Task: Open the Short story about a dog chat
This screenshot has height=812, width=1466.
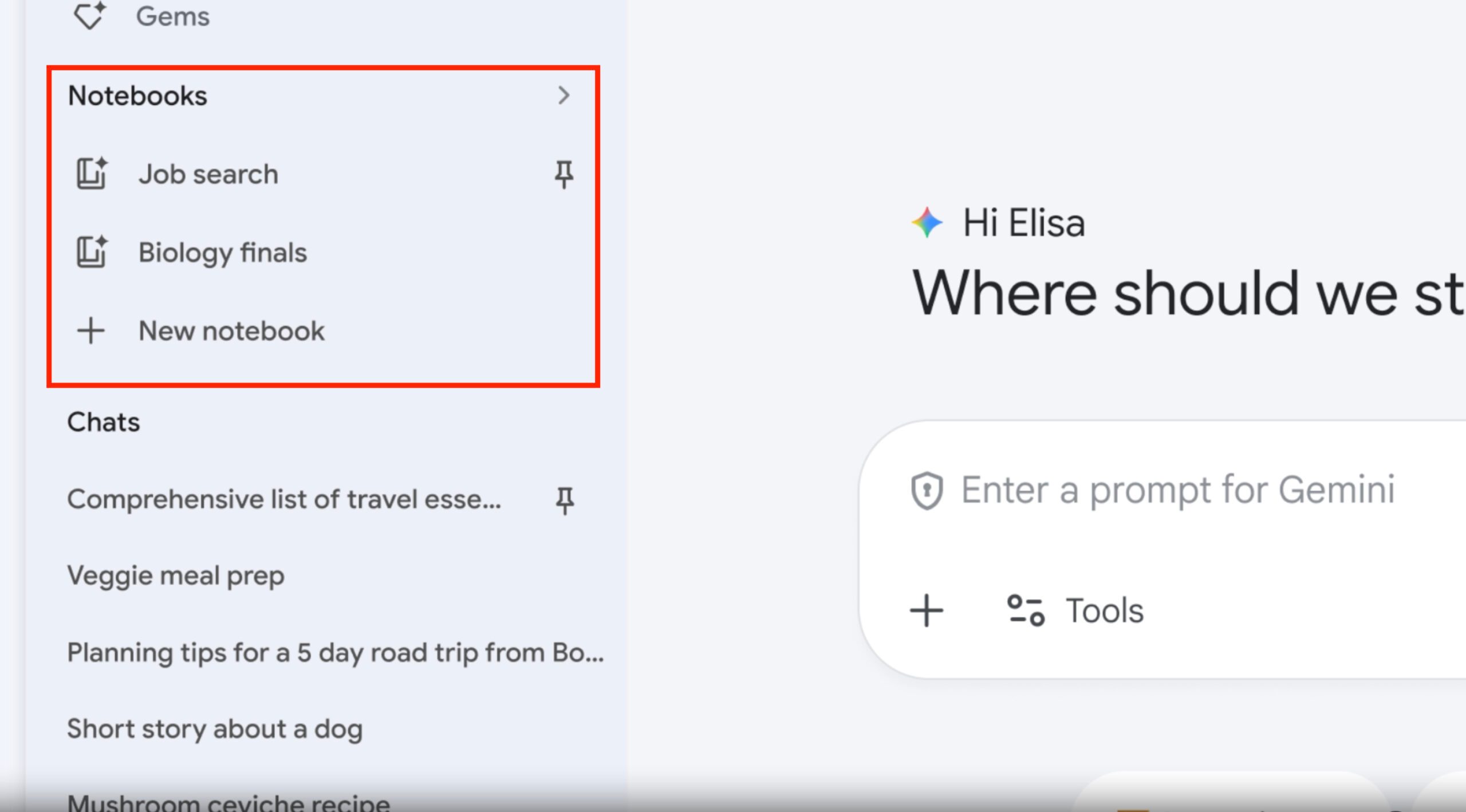Action: click(215, 729)
